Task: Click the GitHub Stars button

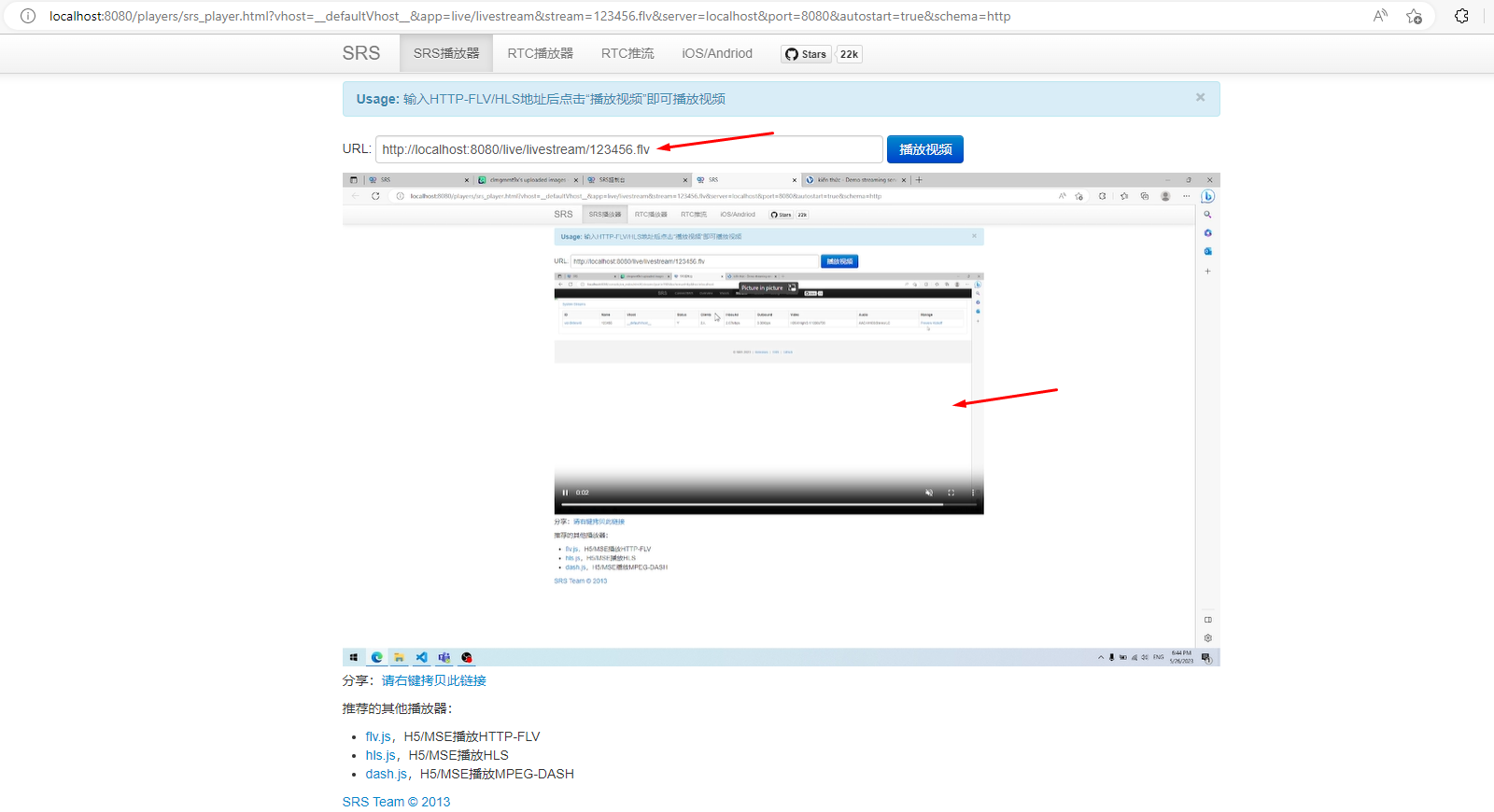Action: click(x=806, y=54)
